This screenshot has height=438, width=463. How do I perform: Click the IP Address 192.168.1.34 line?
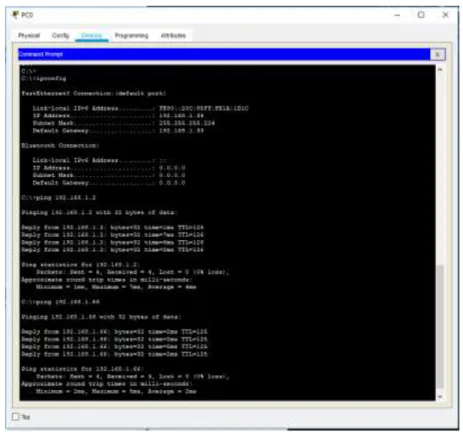click(118, 116)
